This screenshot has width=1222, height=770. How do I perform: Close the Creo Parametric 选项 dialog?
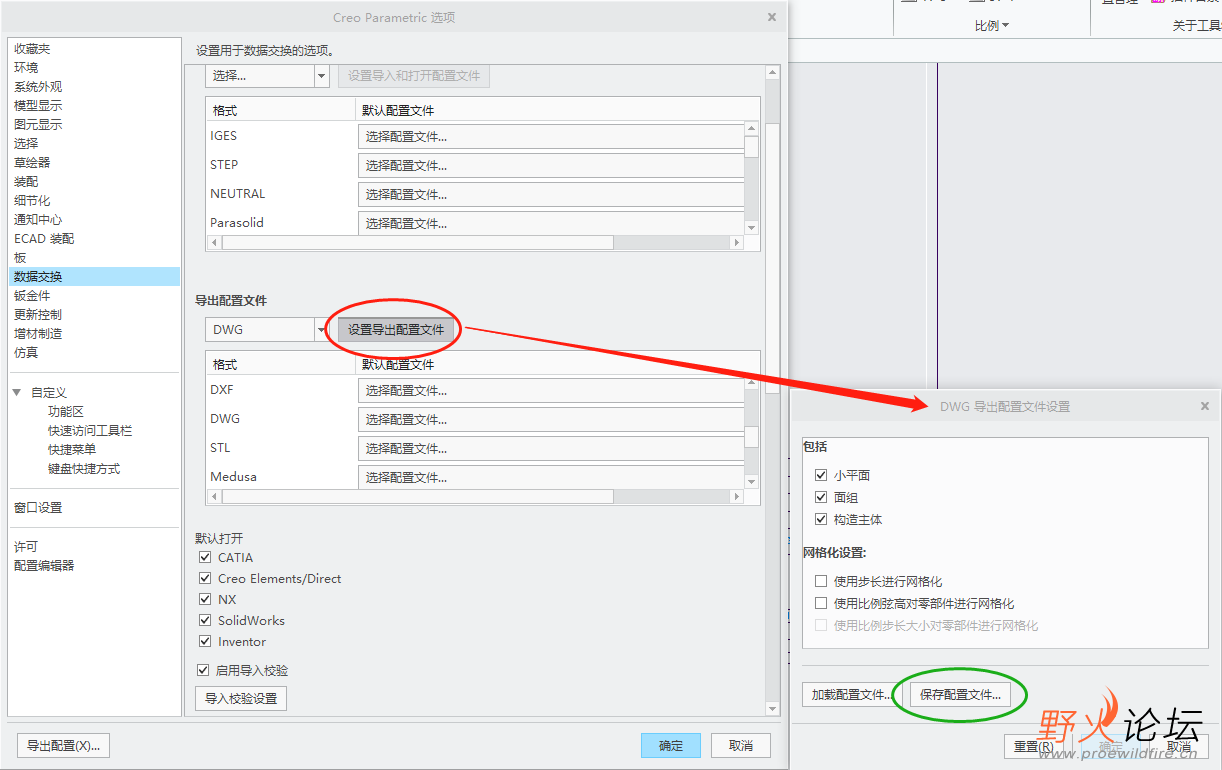772,17
